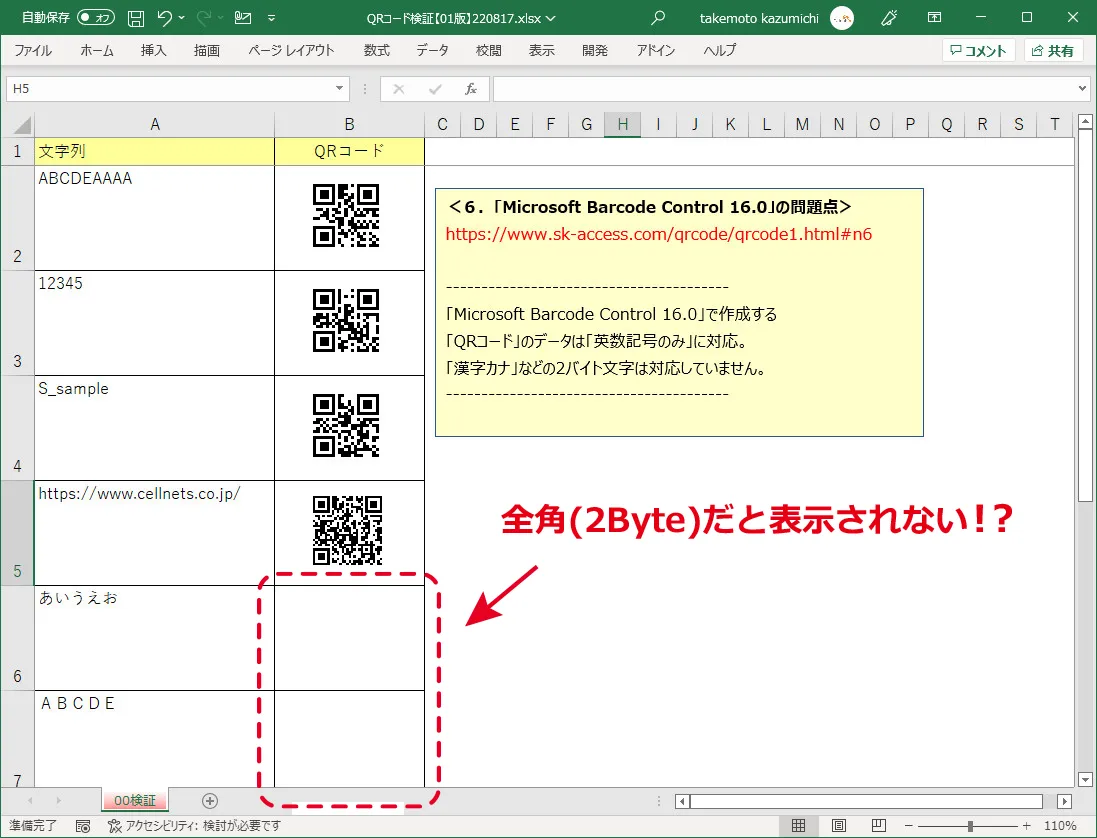Click the Insert Function fx icon
The width and height of the screenshot is (1097, 838).
pyautogui.click(x=471, y=89)
